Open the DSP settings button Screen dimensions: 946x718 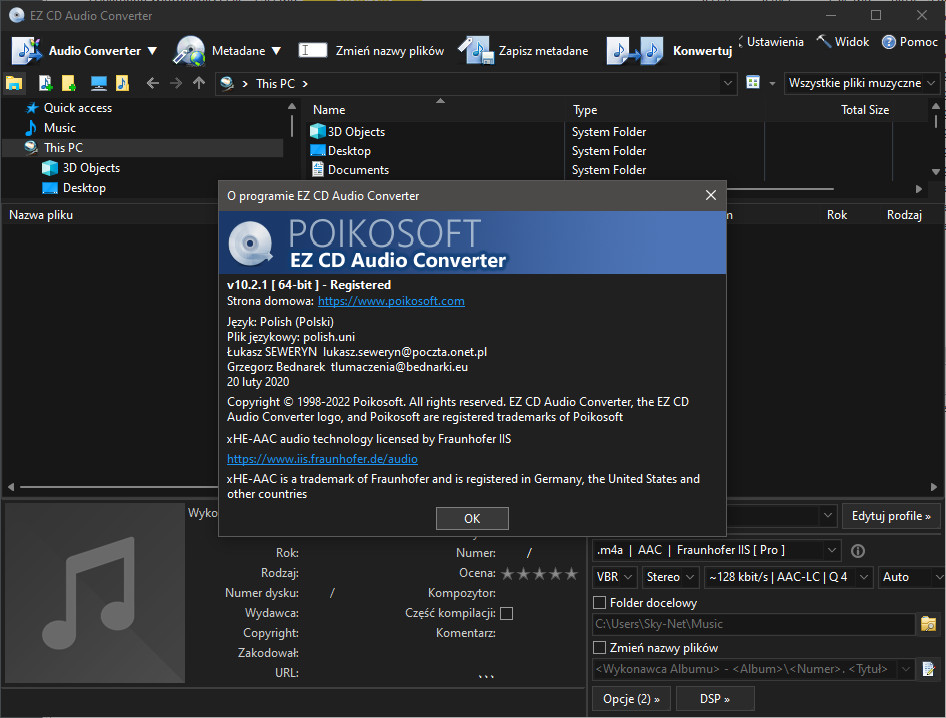(715, 699)
